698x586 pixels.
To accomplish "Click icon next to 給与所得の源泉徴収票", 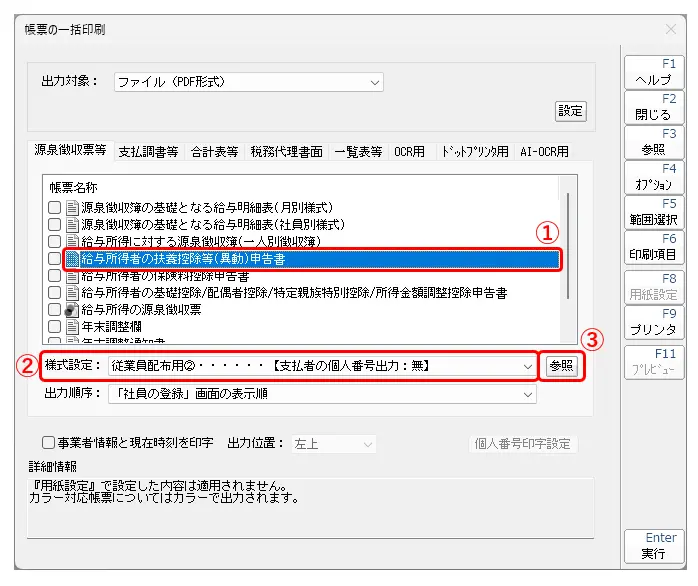I will point(72,310).
